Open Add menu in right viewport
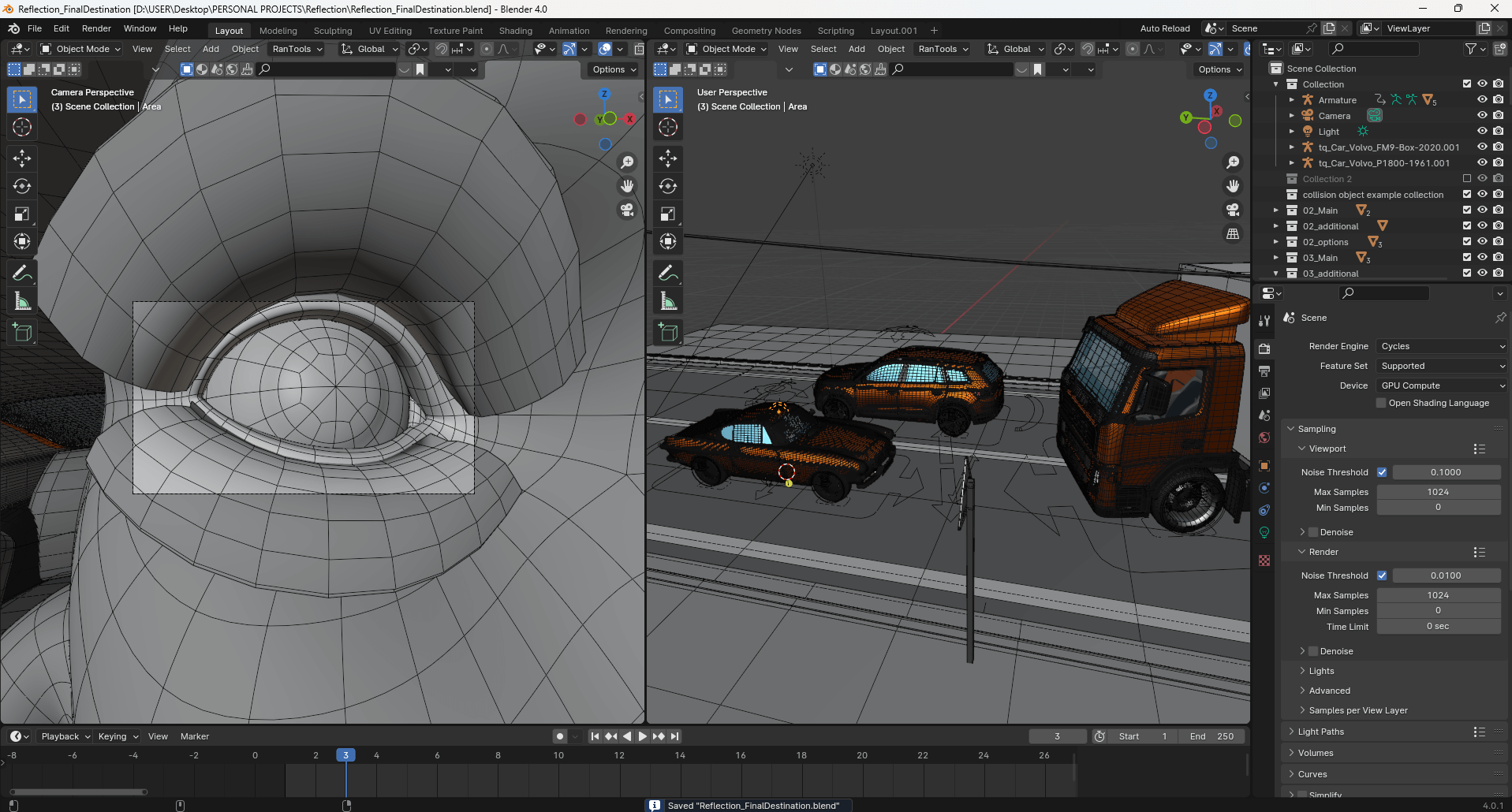This screenshot has height=812, width=1512. (x=857, y=49)
